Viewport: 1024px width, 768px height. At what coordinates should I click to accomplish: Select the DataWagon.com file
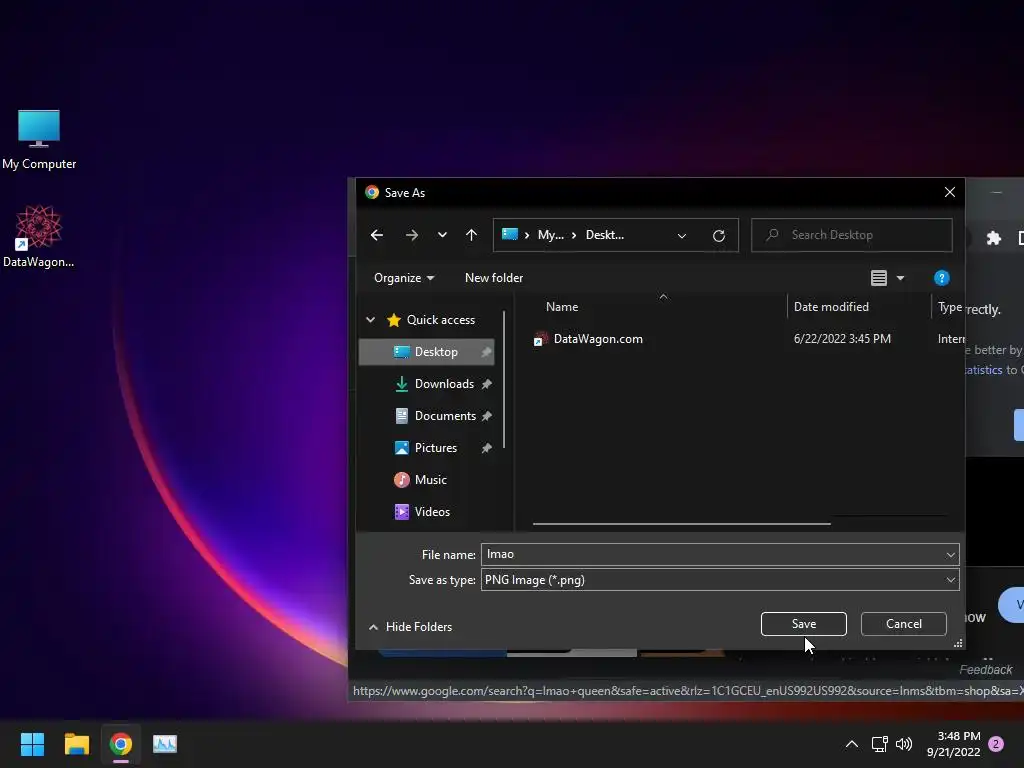click(598, 339)
